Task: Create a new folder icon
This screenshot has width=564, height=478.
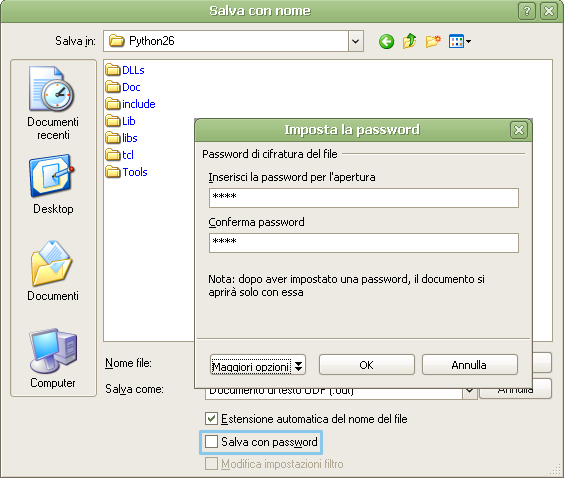Action: click(433, 41)
